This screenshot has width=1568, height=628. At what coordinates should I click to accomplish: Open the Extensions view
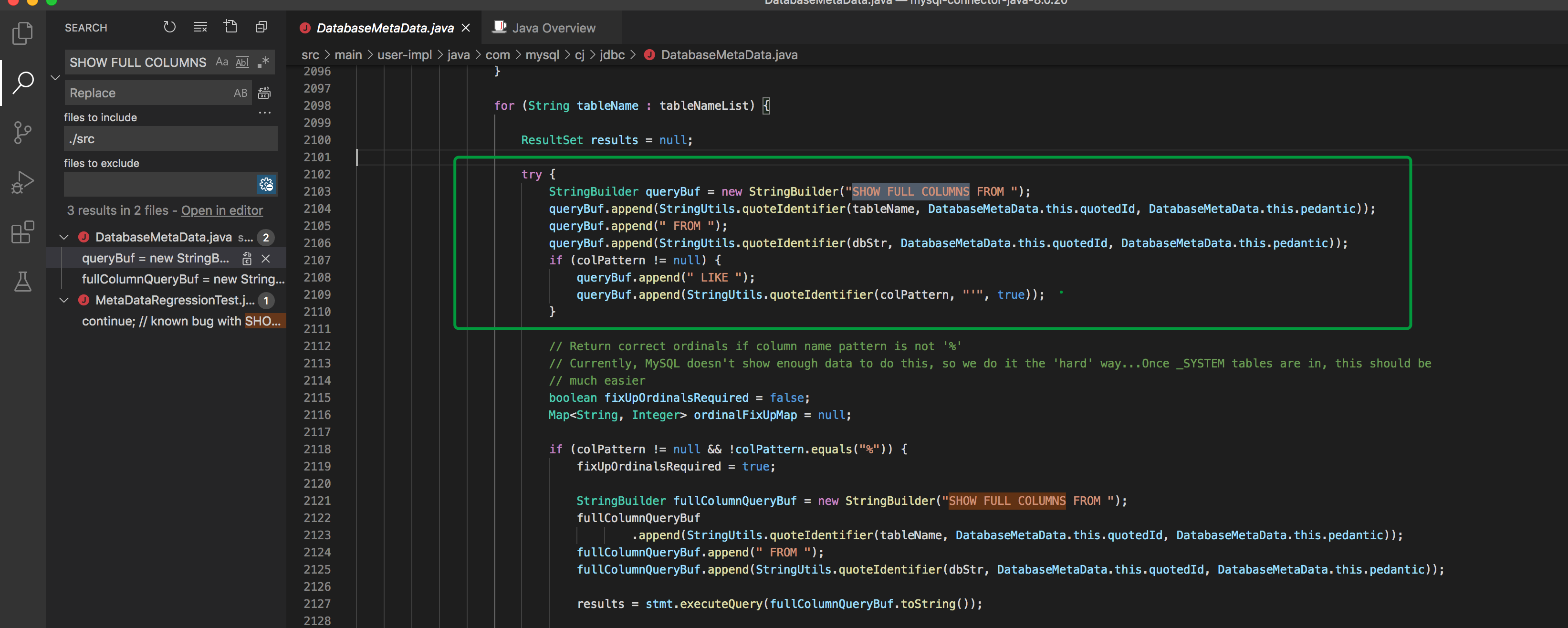click(22, 232)
